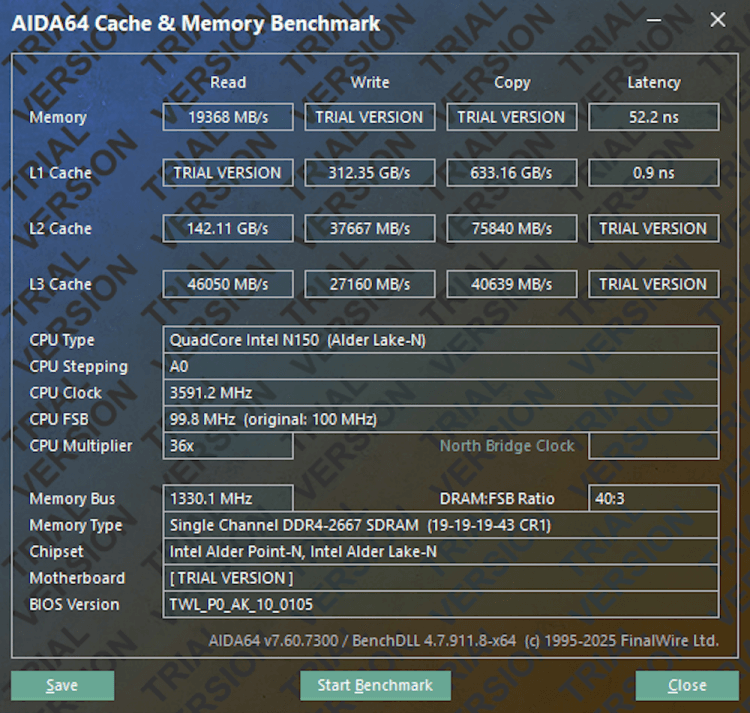Start Benchmark button click
750x713 pixels.
point(375,685)
